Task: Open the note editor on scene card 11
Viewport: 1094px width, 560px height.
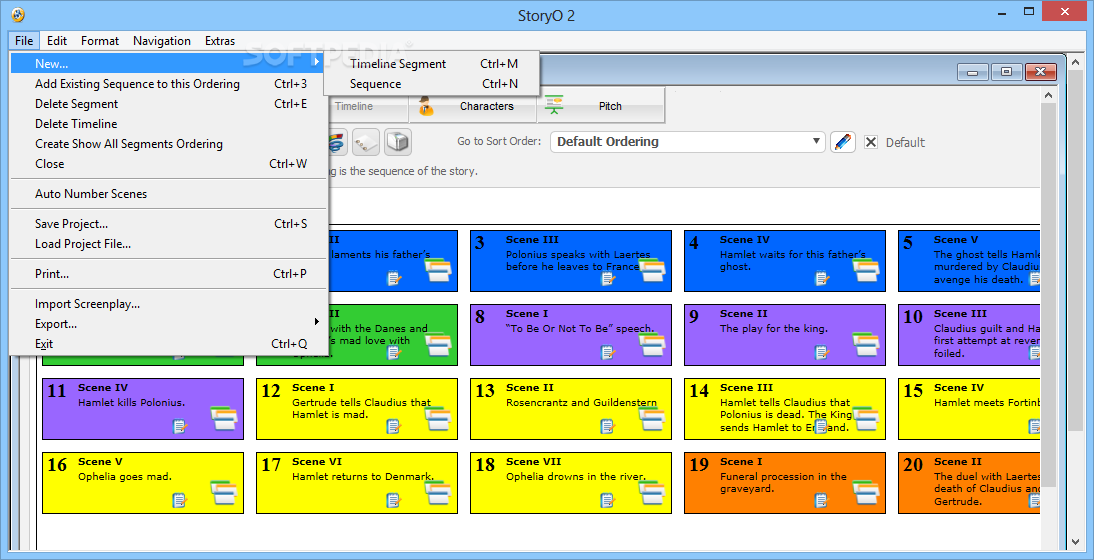Action: [x=180, y=427]
